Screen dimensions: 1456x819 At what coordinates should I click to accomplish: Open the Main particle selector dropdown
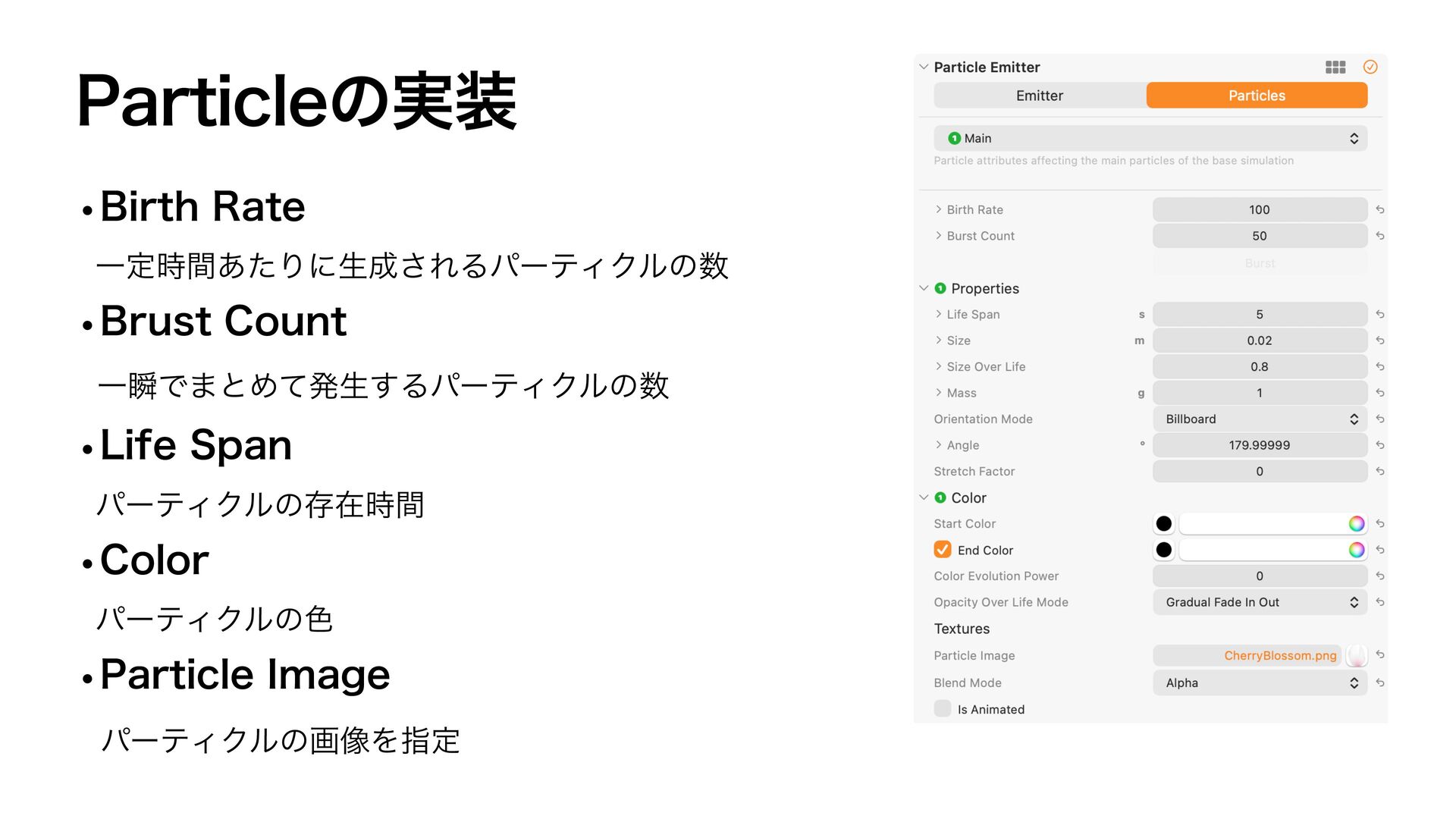[1150, 139]
